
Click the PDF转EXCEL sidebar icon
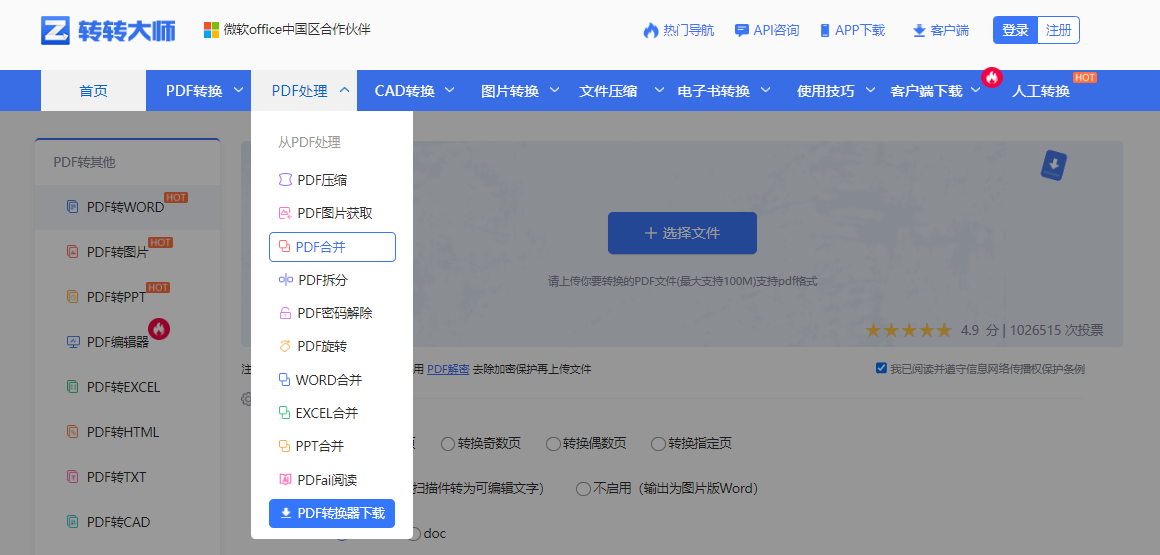[x=72, y=387]
